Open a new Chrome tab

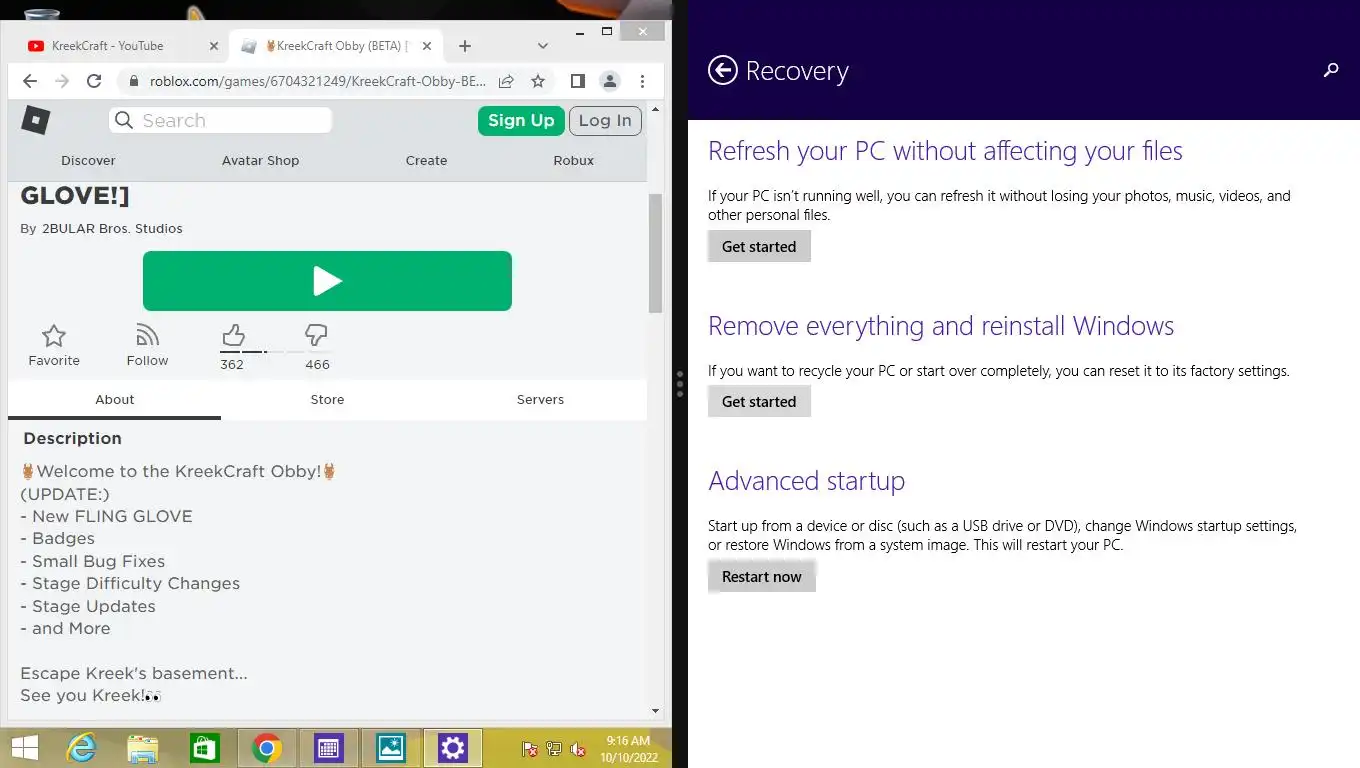coord(465,46)
